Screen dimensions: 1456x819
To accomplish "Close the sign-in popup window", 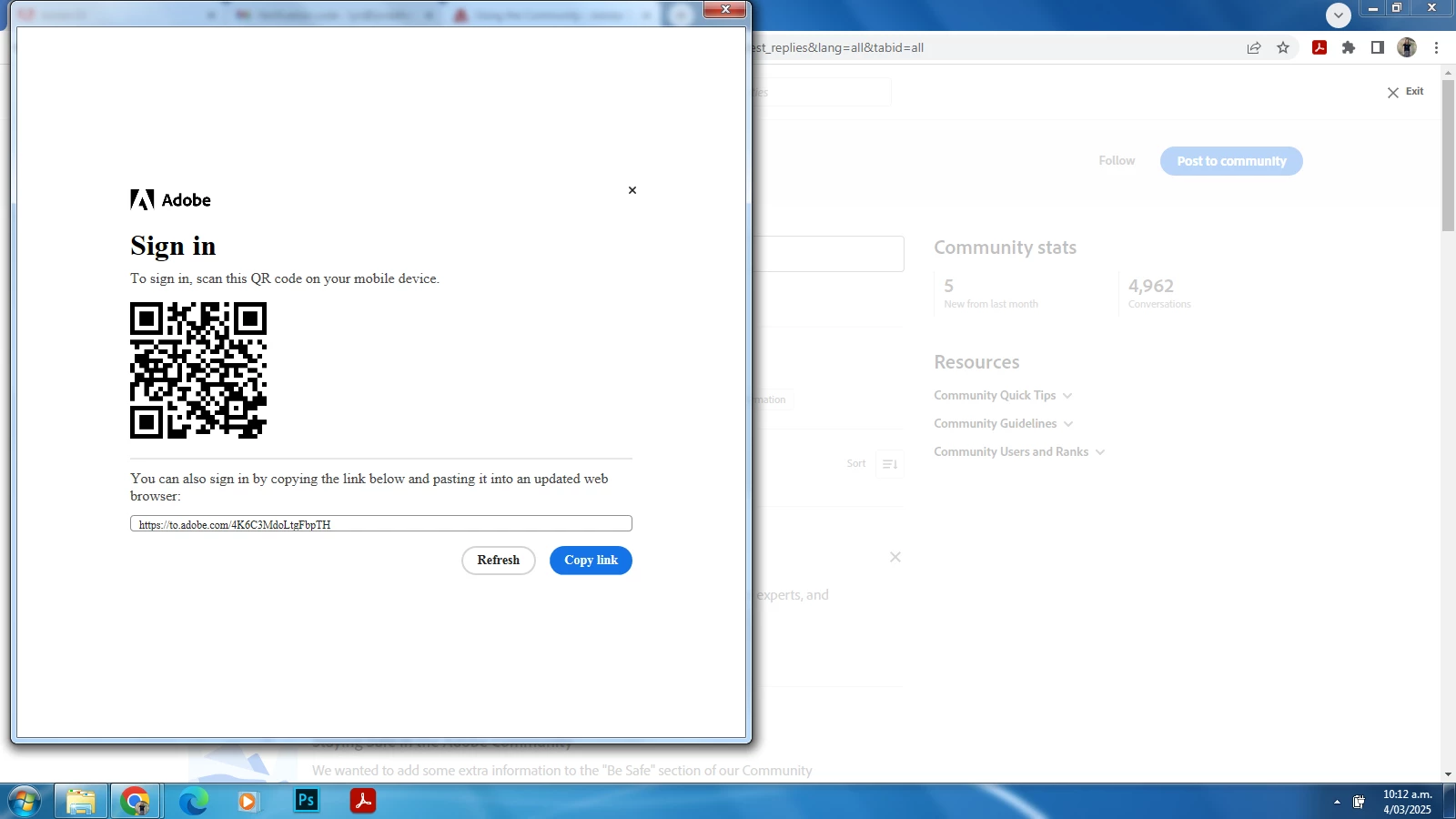I will pyautogui.click(x=725, y=9).
